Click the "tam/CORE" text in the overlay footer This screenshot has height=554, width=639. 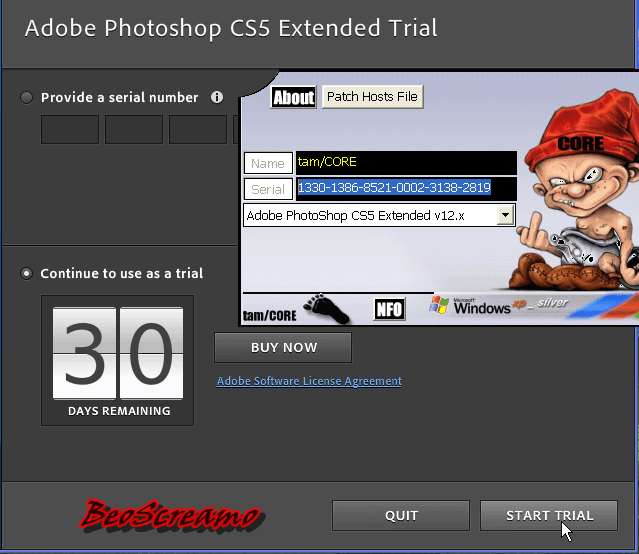click(x=269, y=316)
